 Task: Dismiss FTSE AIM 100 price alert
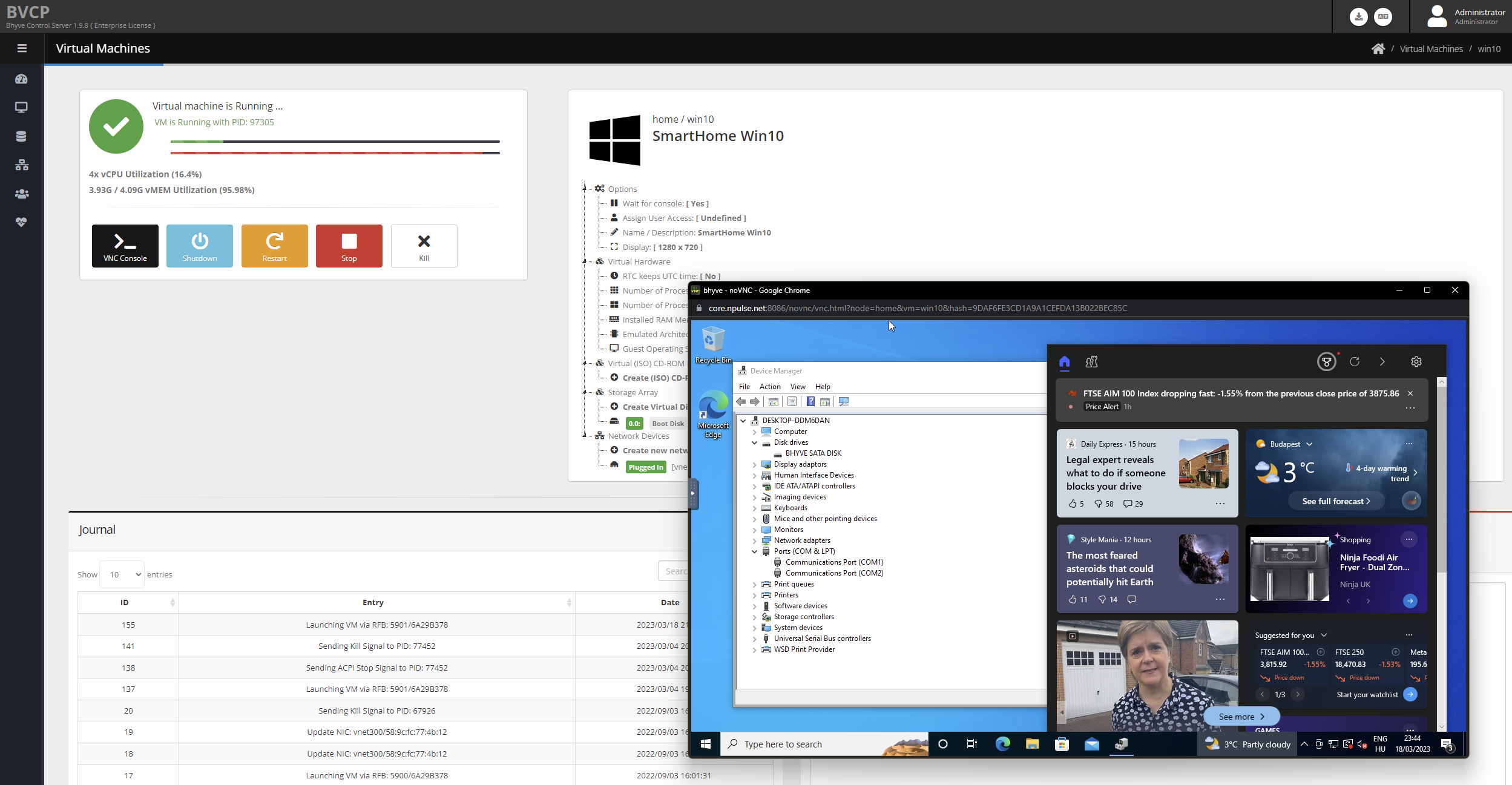(x=1410, y=393)
